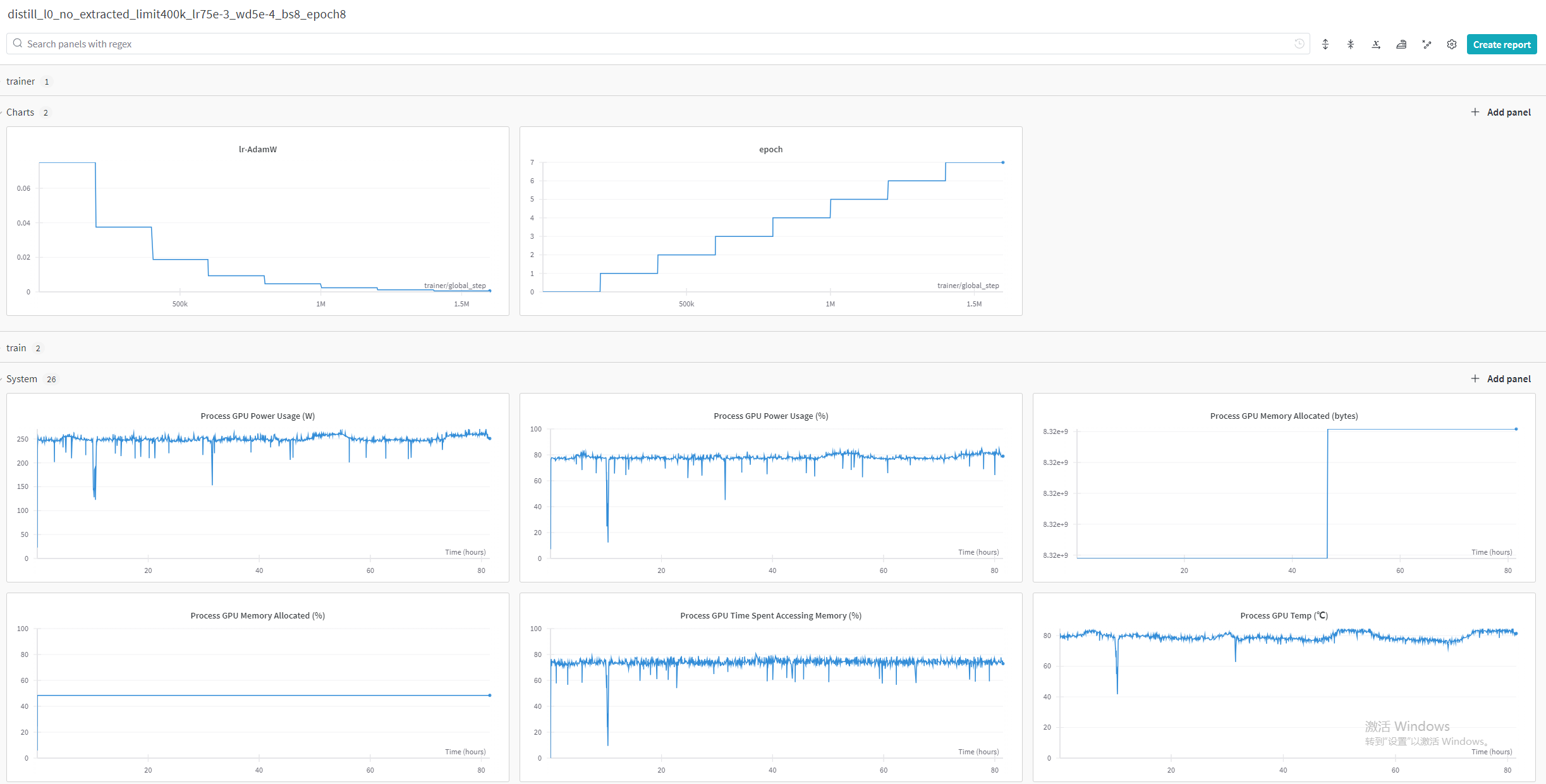Viewport: 1546px width, 784px height.
Task: Open the search history clock icon
Action: pyautogui.click(x=1299, y=44)
